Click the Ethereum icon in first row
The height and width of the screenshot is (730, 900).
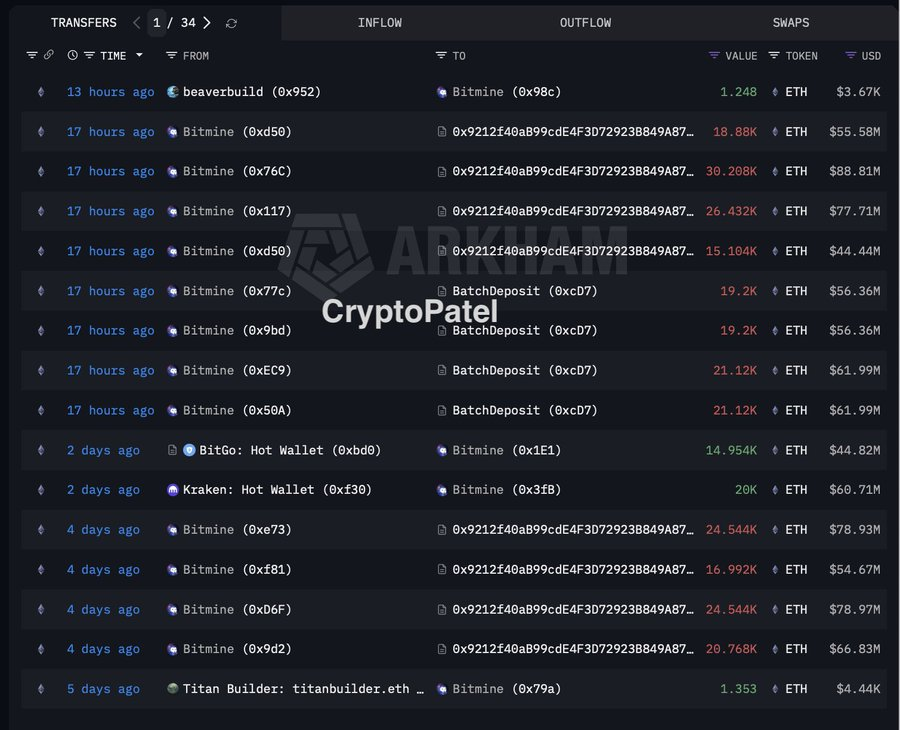coord(41,92)
